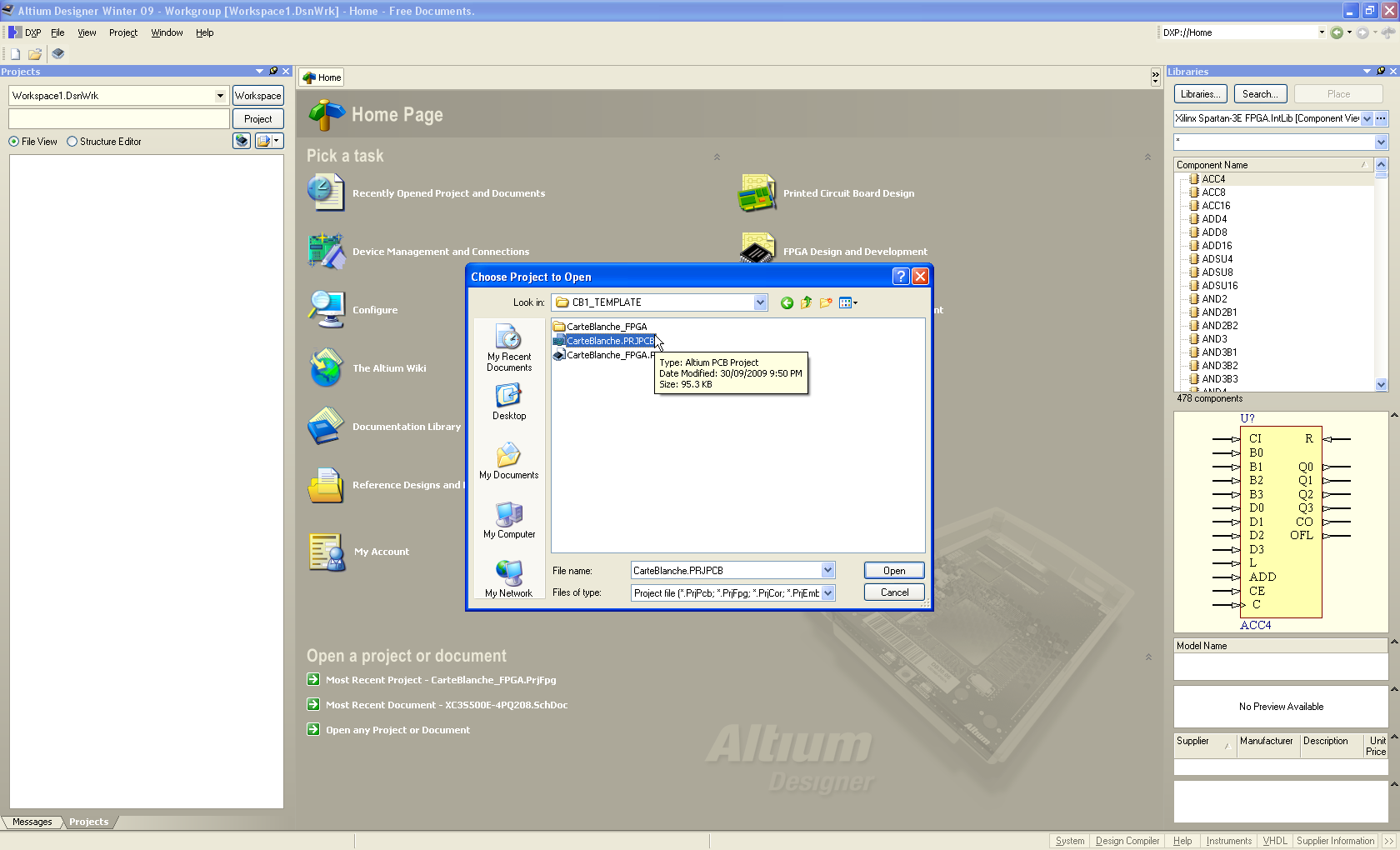Screen dimensions: 1400x850
Task: Click the workspace toolbar icon beside Open
Action: (58, 53)
